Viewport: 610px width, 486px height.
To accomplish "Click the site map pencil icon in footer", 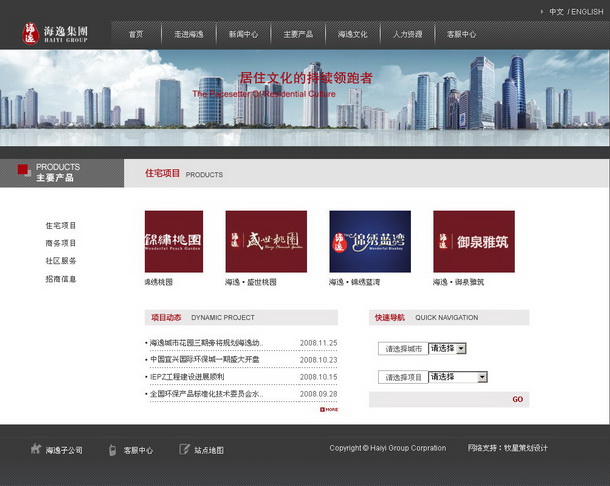I will tap(184, 449).
